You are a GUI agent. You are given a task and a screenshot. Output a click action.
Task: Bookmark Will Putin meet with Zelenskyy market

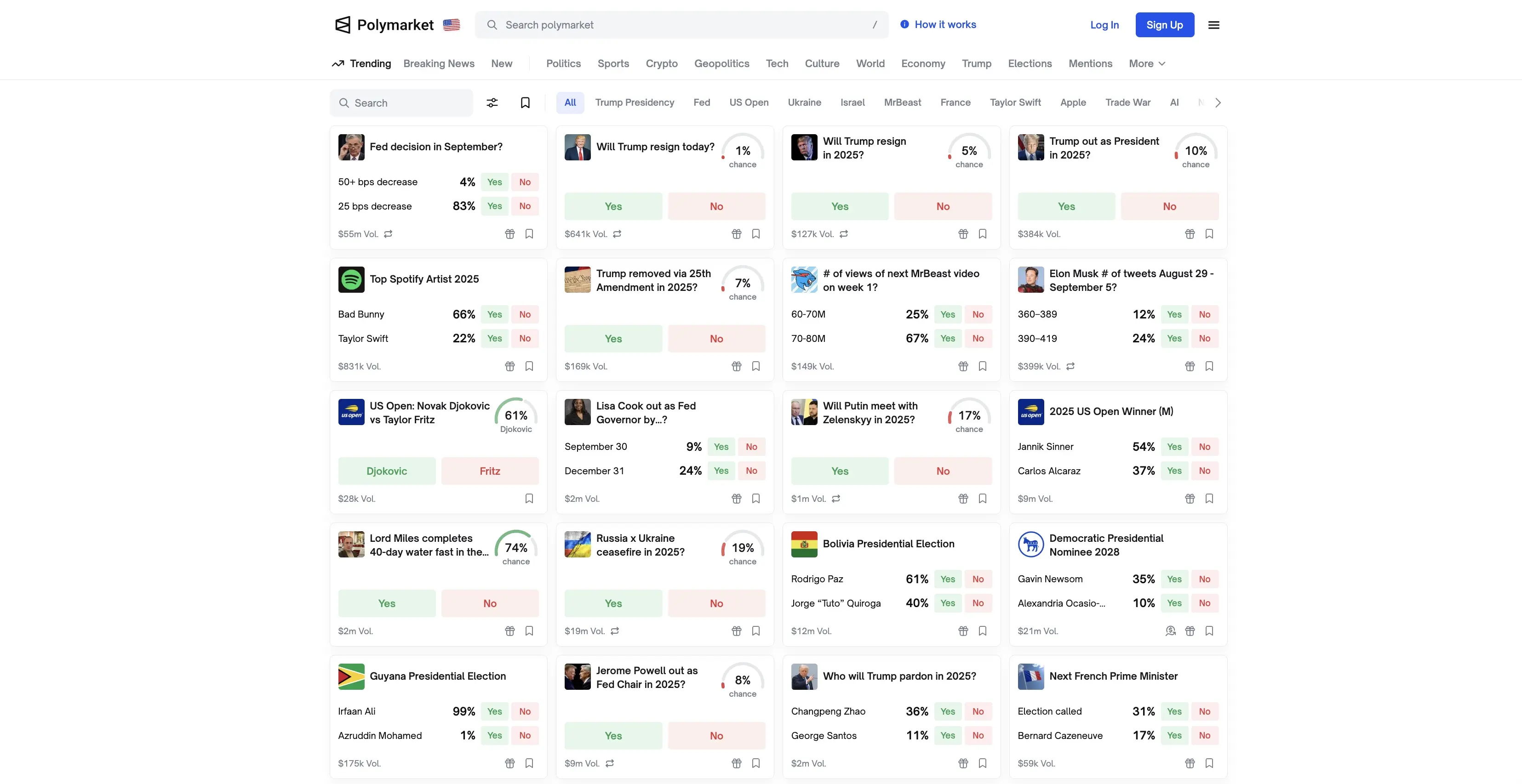(x=983, y=498)
